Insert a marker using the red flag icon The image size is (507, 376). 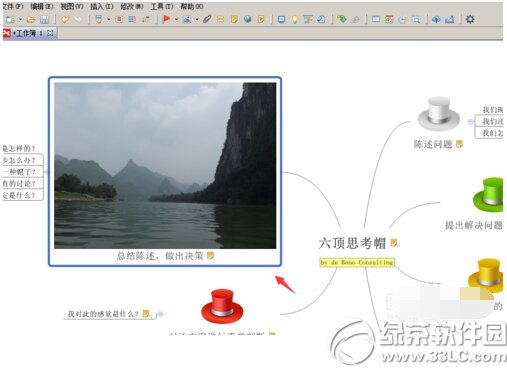click(166, 19)
